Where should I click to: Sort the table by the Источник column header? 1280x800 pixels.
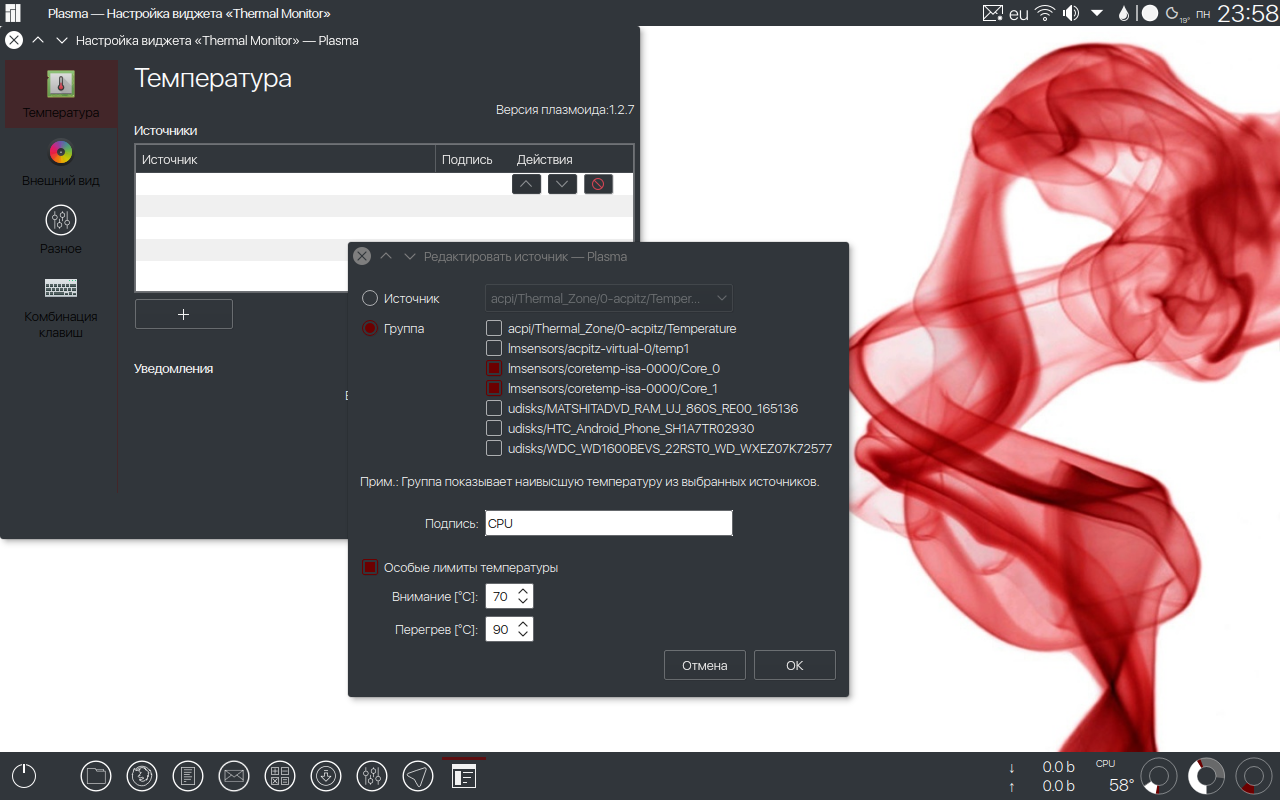pyautogui.click(x=285, y=159)
